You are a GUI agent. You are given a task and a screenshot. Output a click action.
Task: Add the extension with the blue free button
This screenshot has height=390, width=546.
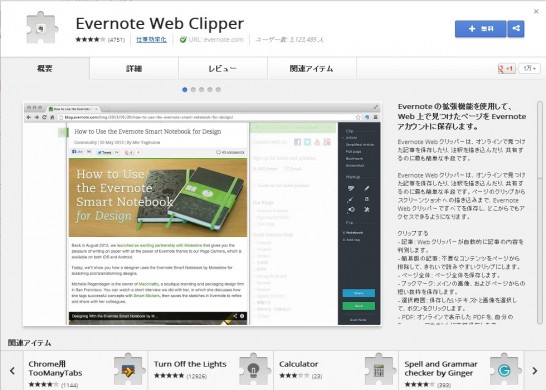click(481, 29)
